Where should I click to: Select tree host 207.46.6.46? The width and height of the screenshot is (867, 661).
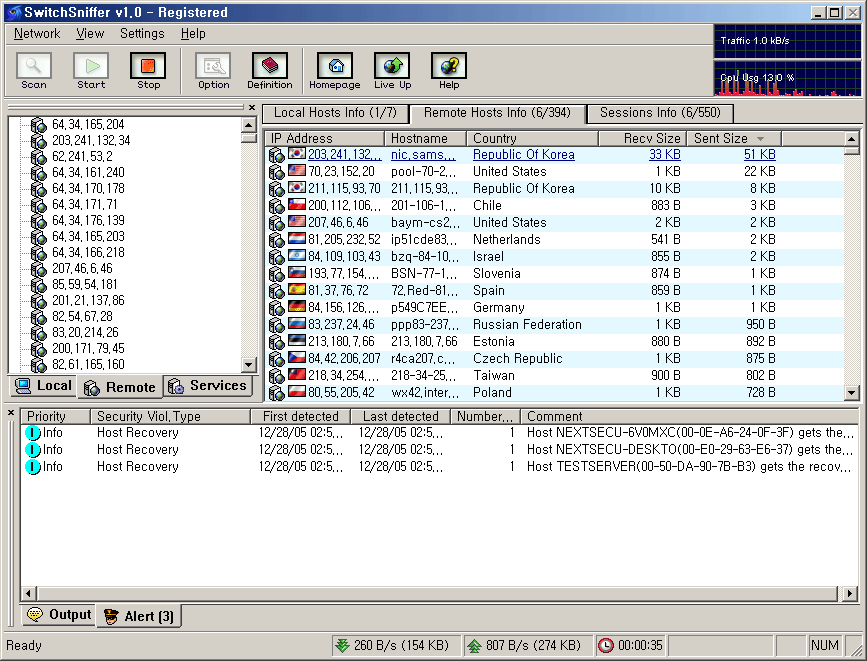pos(82,268)
